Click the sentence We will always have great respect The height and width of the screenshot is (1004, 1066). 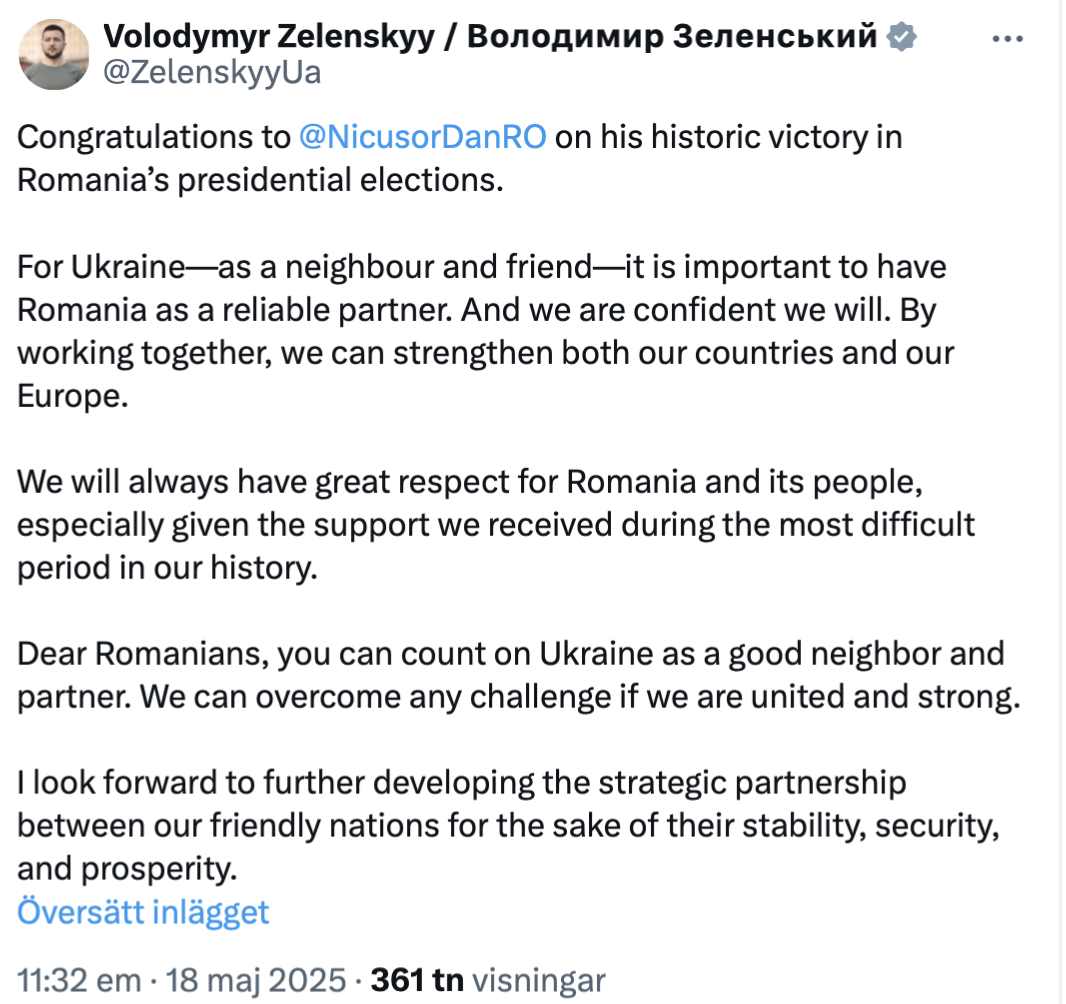point(496,525)
